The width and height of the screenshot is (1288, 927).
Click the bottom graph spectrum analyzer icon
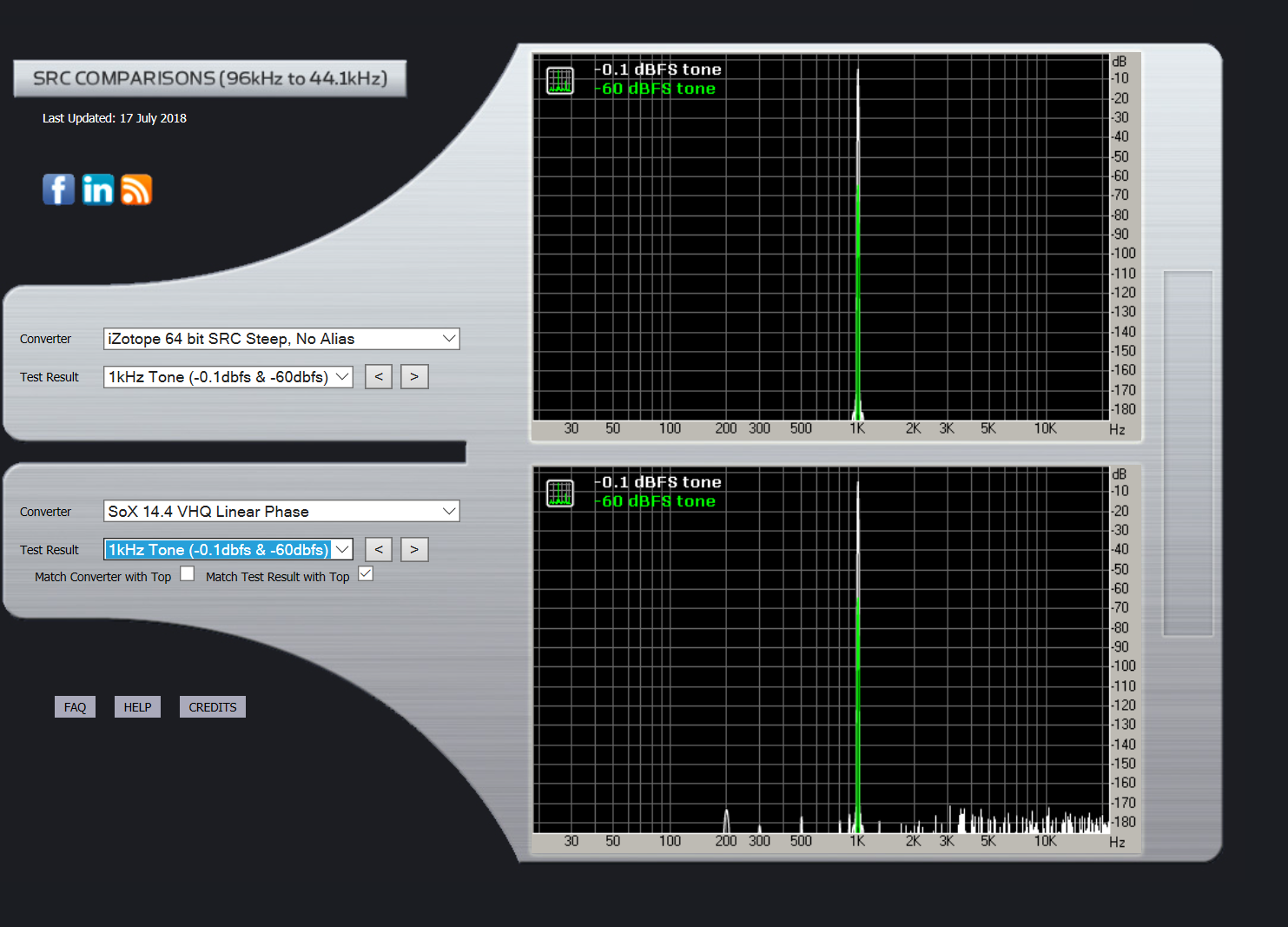[559, 493]
